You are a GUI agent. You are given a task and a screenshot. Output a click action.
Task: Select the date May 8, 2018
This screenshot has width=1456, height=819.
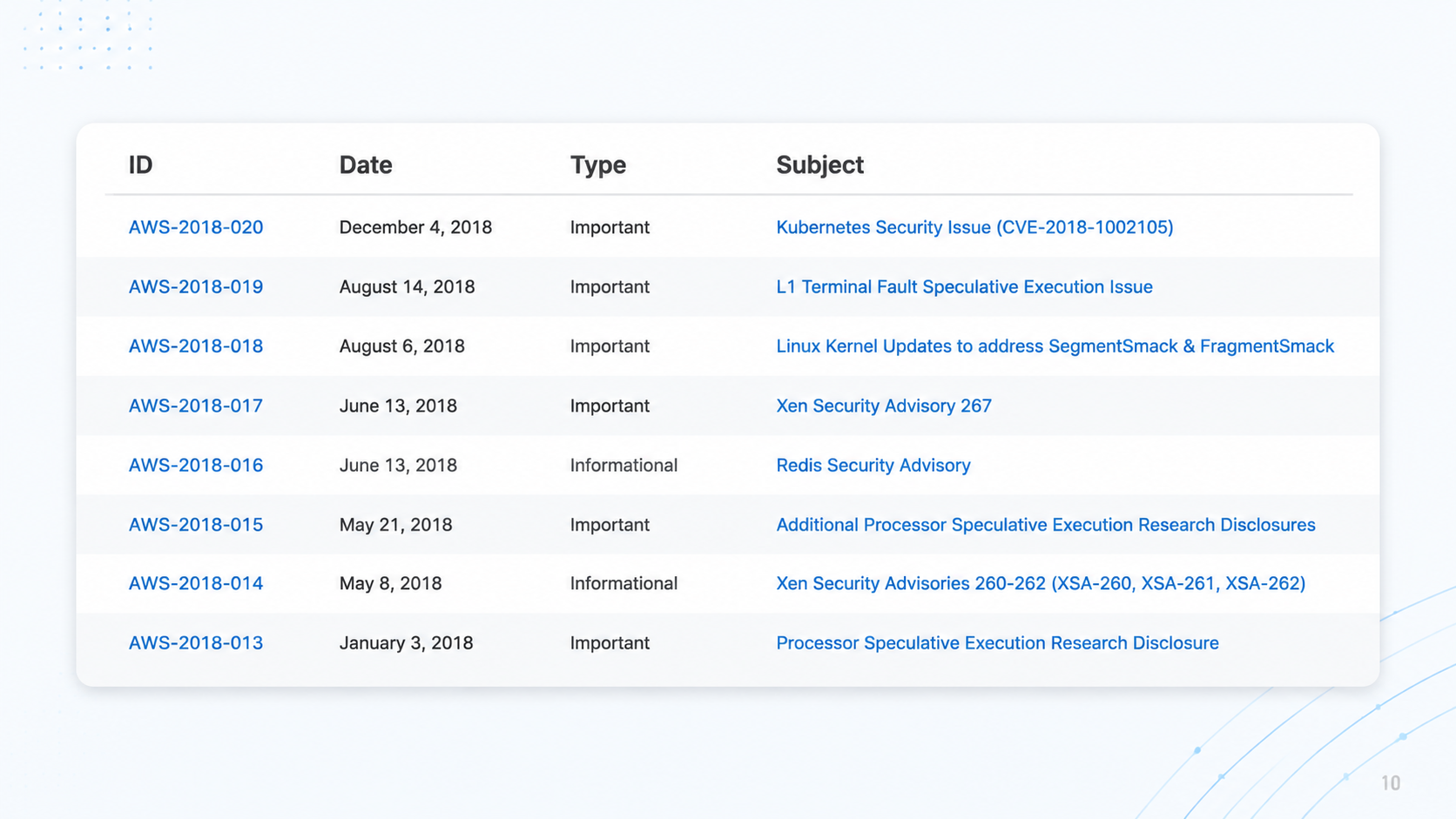point(390,583)
